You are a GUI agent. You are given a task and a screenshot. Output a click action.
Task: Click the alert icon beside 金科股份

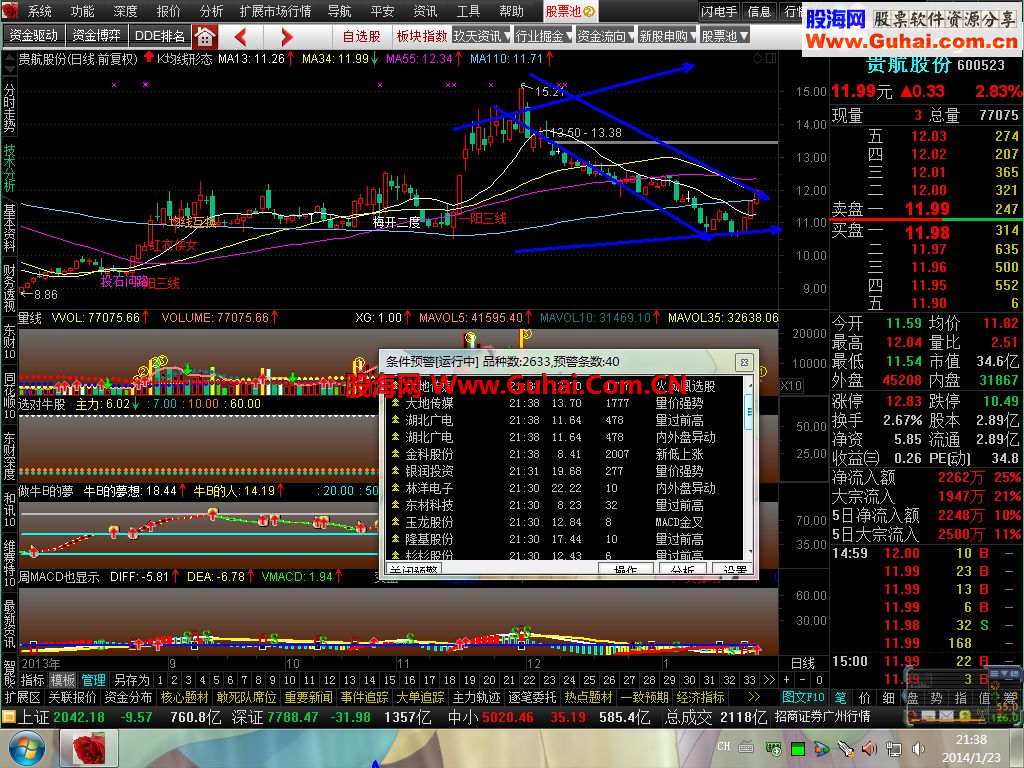[395, 454]
